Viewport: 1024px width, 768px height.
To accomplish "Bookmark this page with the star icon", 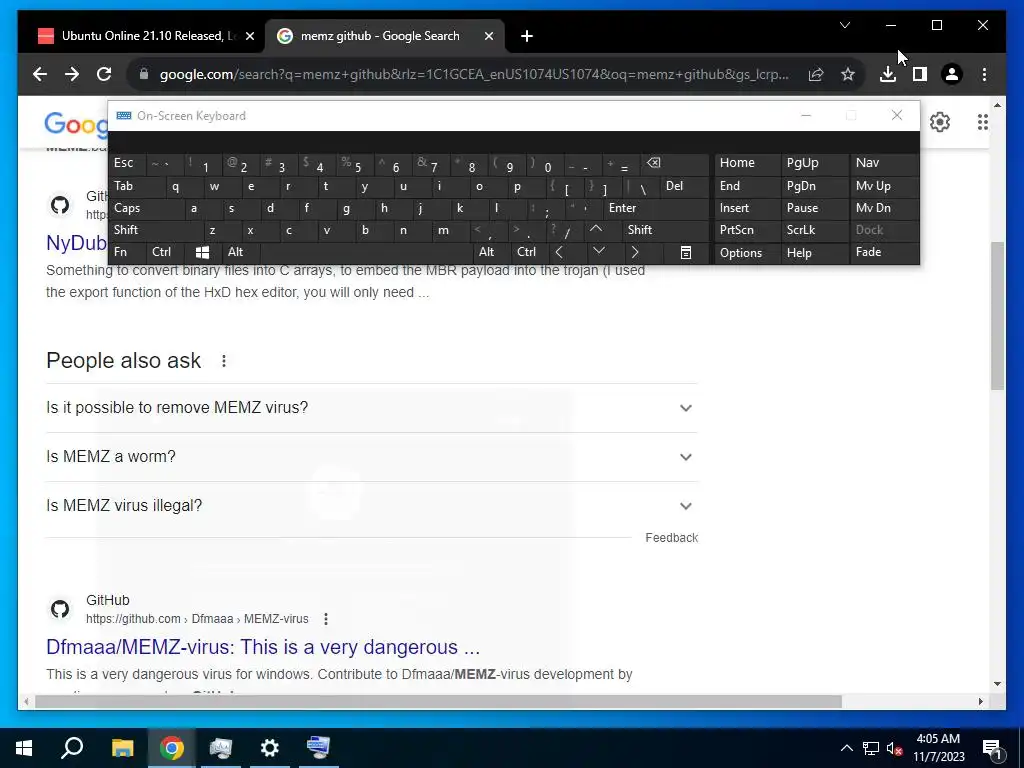I will coord(848,74).
